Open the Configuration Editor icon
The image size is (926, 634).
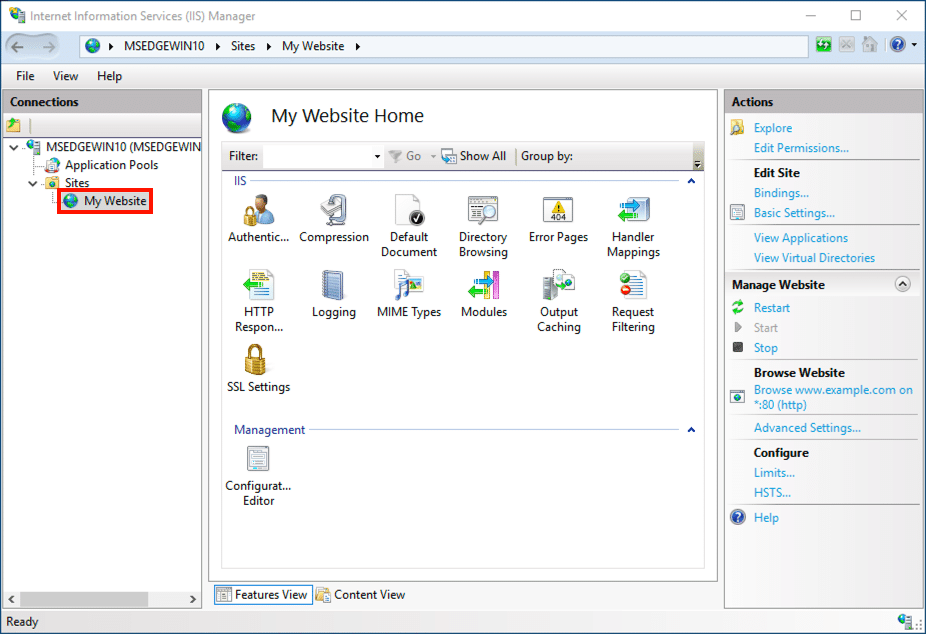(258, 461)
